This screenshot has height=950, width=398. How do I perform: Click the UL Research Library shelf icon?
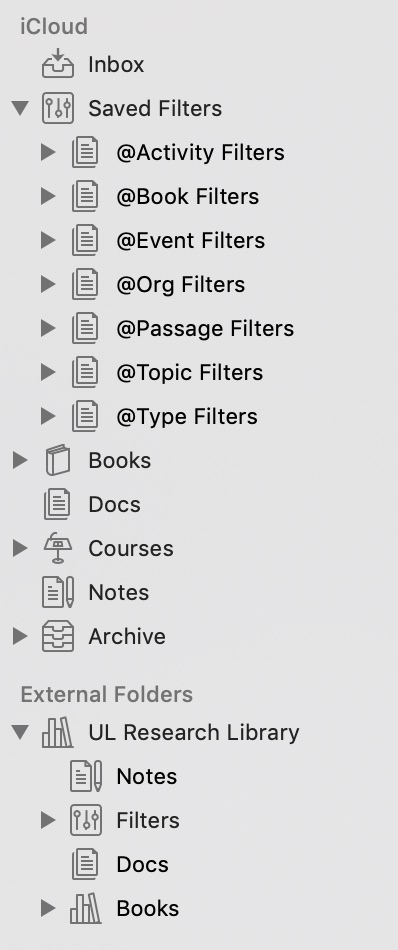58,732
